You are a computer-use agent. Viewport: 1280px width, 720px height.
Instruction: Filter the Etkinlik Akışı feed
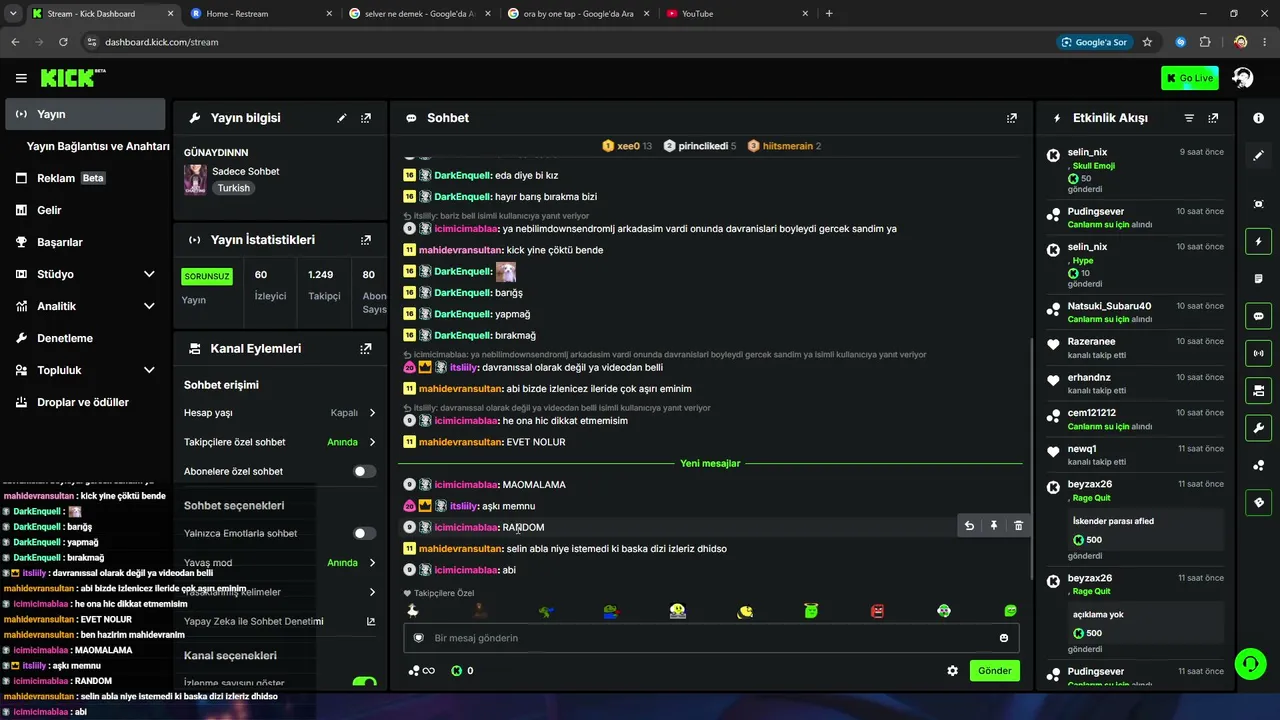pyautogui.click(x=1189, y=118)
